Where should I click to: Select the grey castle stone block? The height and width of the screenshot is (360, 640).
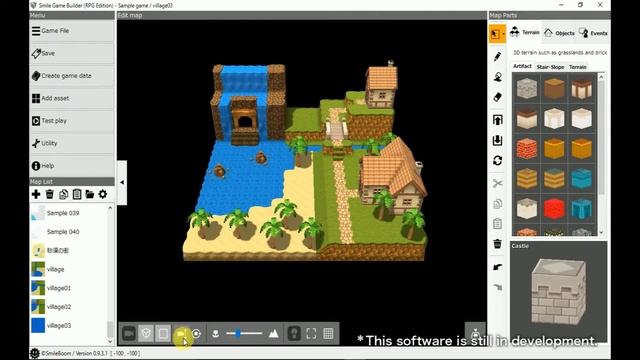[527, 88]
